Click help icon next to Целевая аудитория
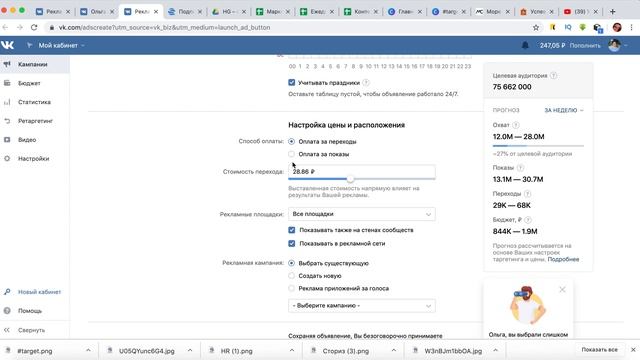640x360 pixels. pos(553,76)
